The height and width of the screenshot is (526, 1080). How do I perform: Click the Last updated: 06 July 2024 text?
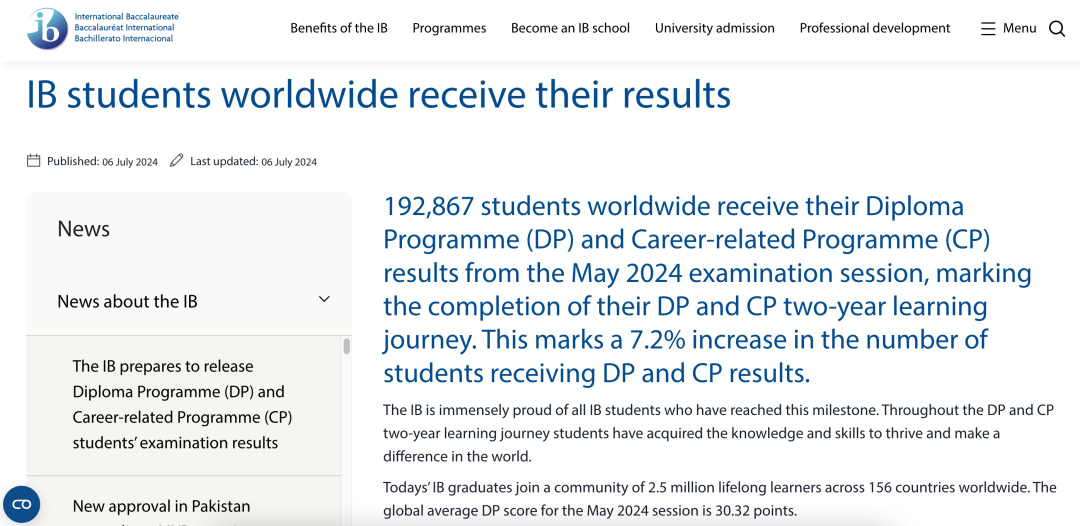pos(253,162)
